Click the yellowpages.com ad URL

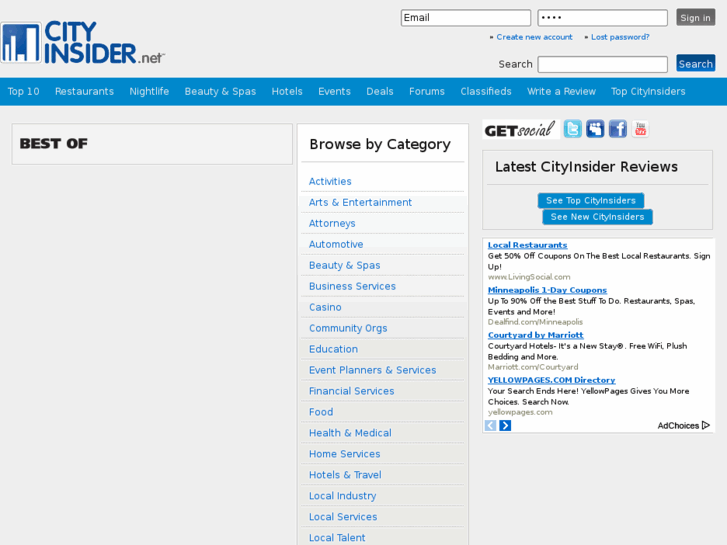520,412
